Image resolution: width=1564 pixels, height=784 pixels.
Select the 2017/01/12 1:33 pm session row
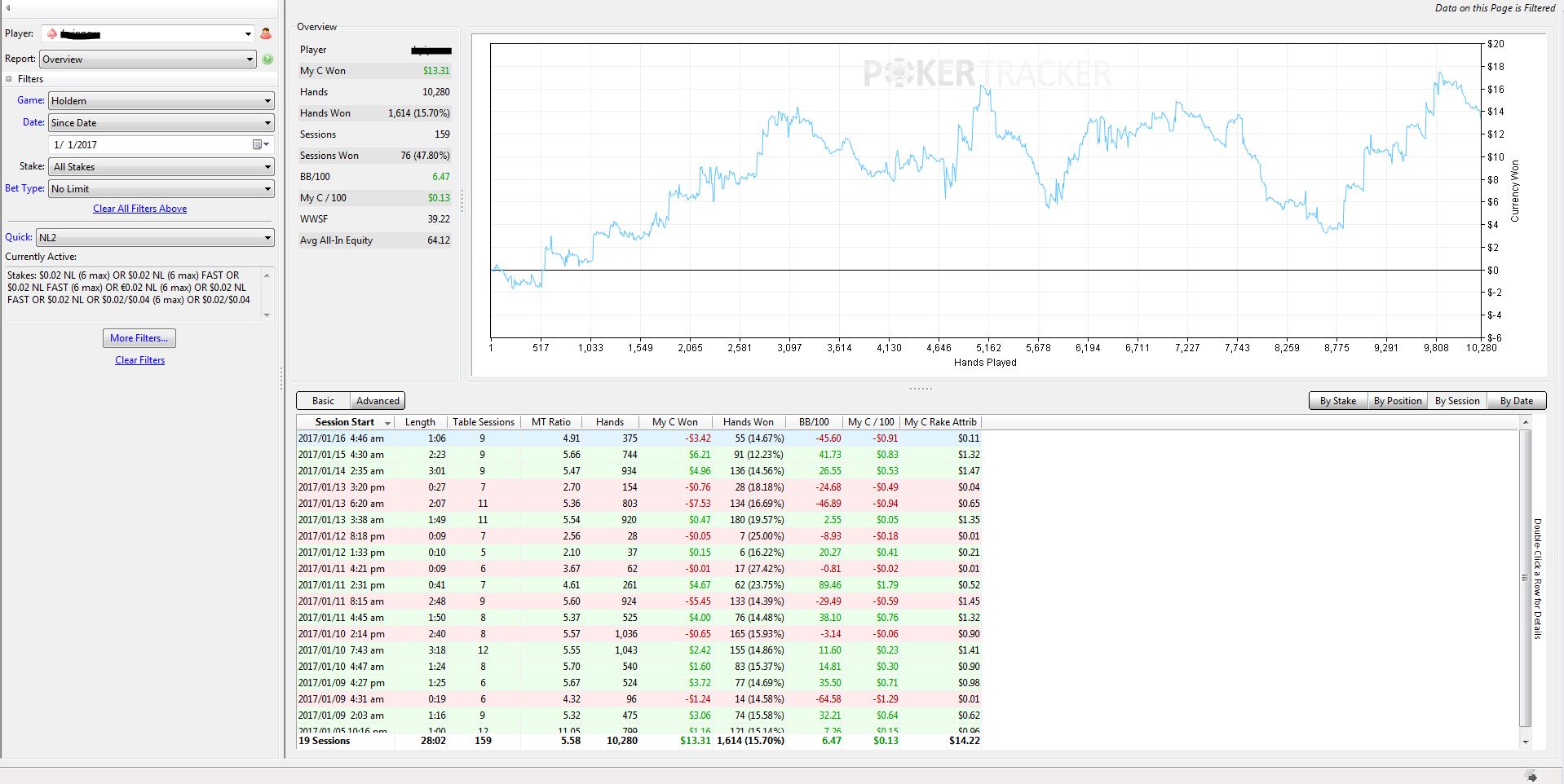(x=638, y=553)
